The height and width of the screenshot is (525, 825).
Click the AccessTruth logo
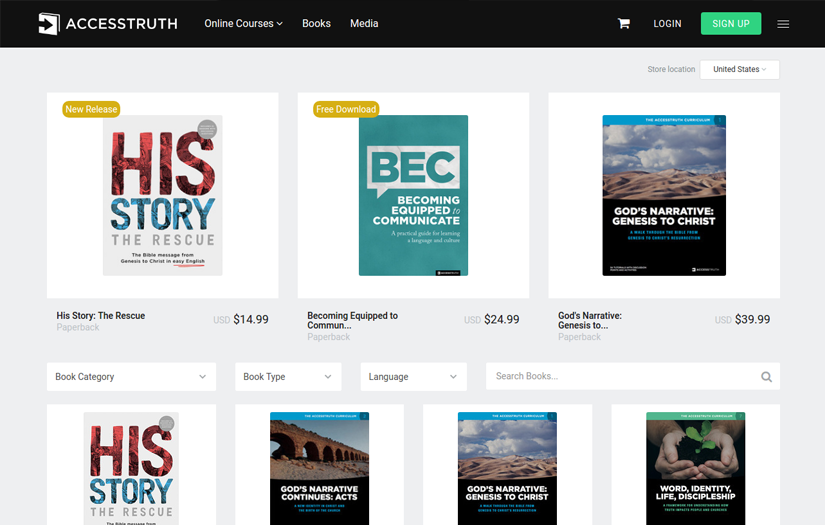tap(108, 24)
